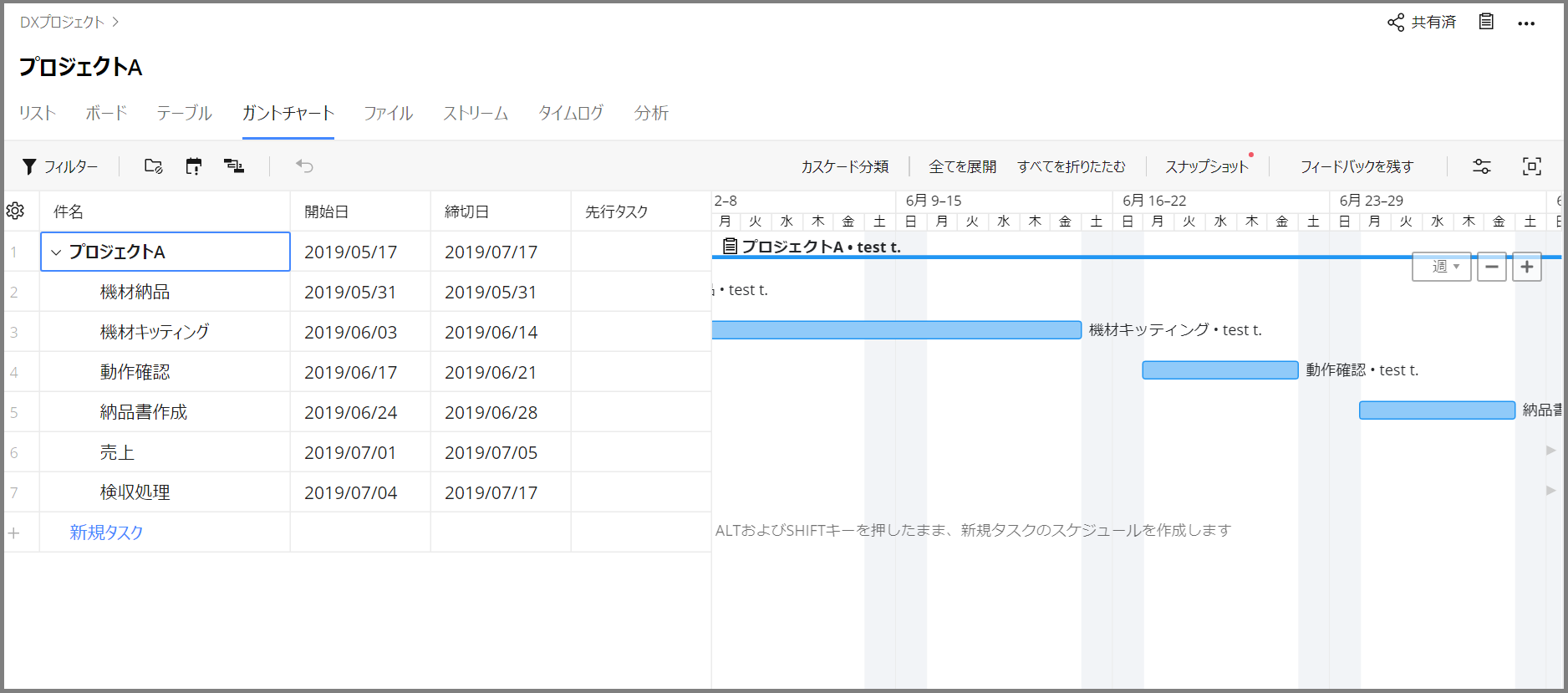This screenshot has height=693, width=1568.
Task: Click the deadline 2019/06/28 cell
Action: (501, 412)
